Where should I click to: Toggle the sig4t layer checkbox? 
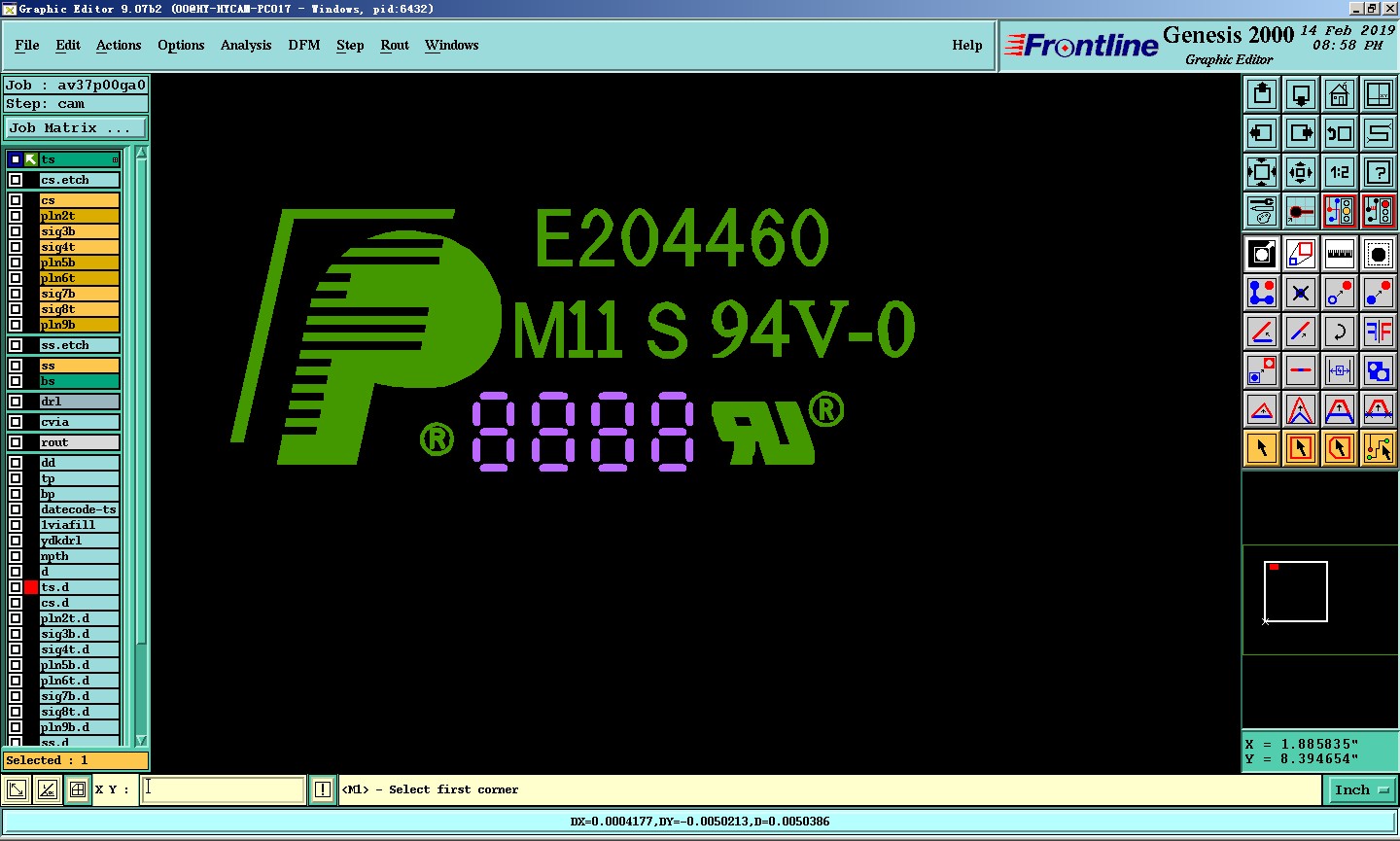(16, 247)
